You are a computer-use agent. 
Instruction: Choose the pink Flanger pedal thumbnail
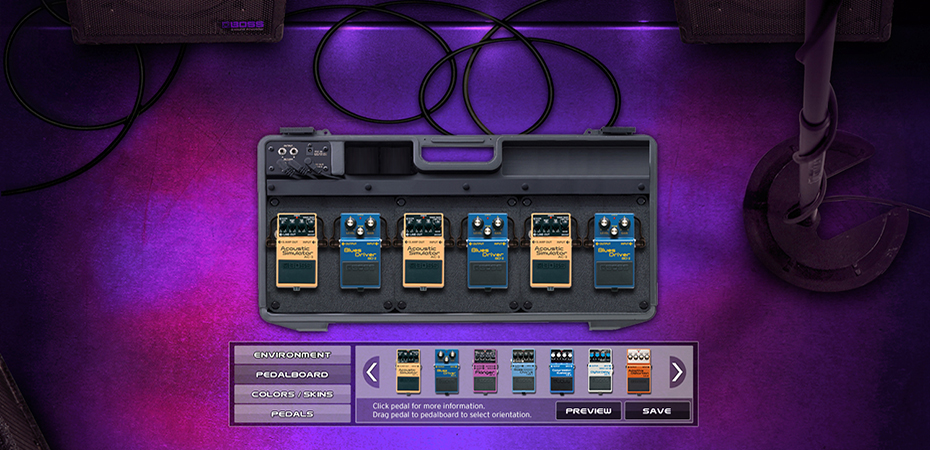[x=485, y=371]
